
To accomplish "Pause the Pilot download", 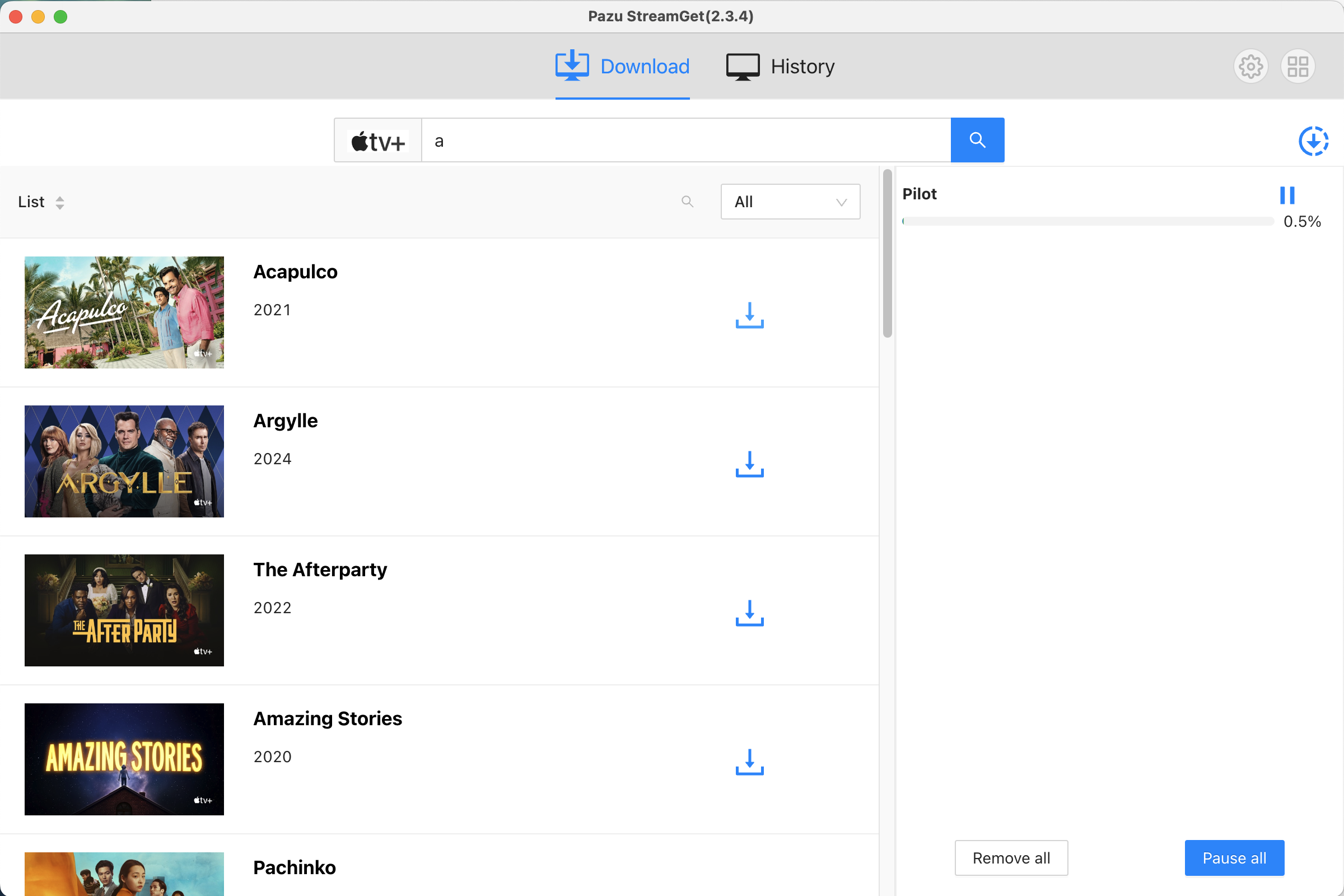I will [x=1287, y=195].
